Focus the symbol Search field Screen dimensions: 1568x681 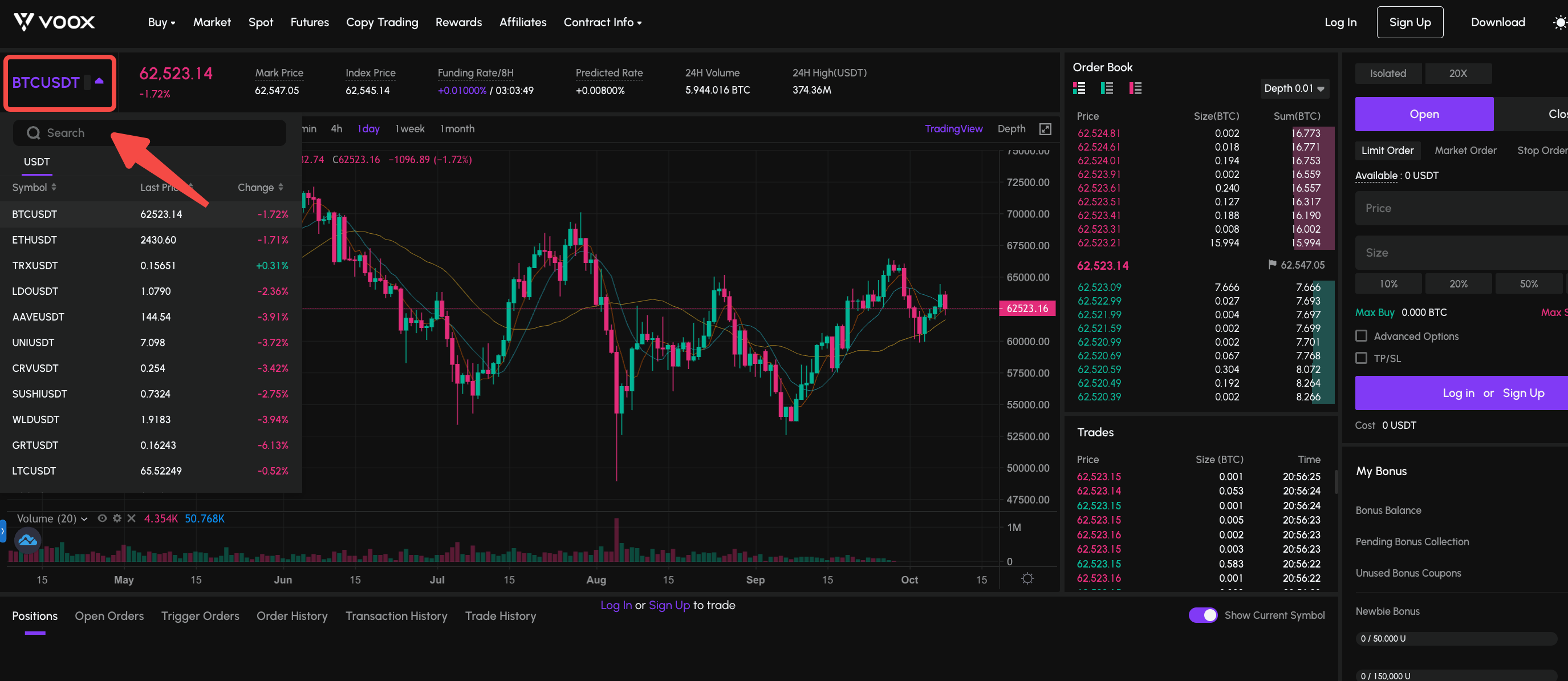pos(150,133)
